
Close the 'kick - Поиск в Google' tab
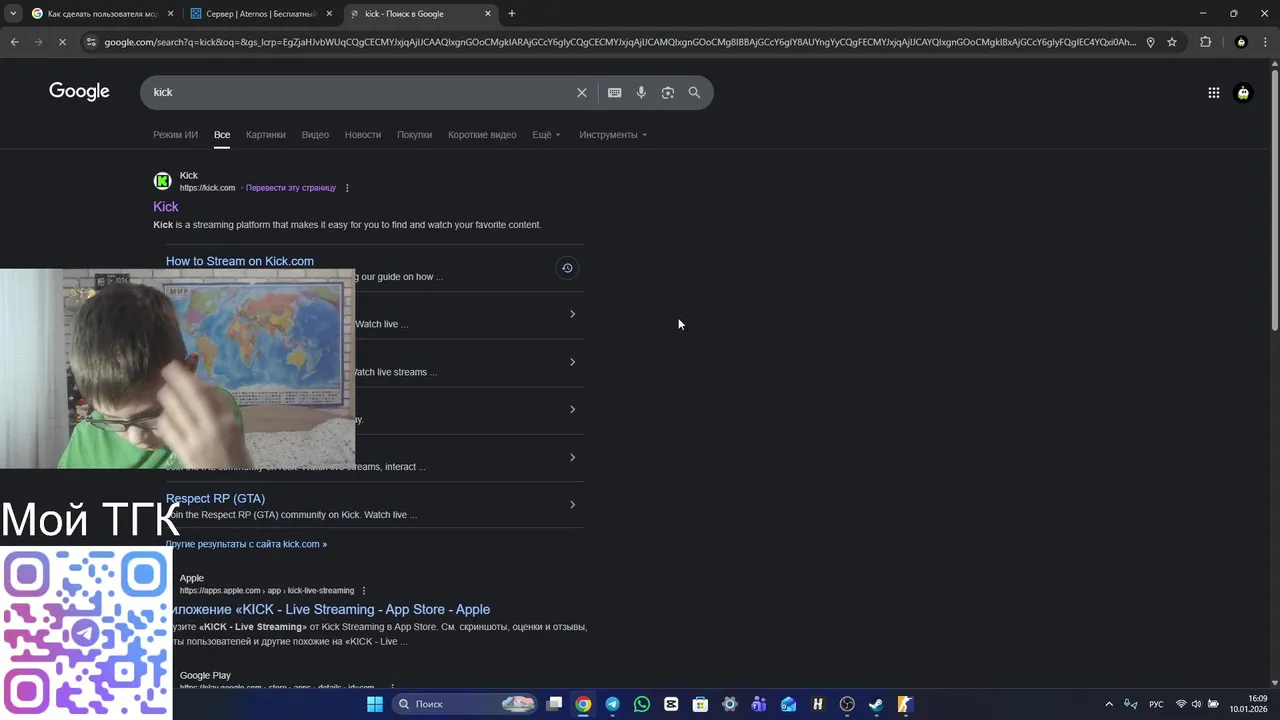tap(488, 13)
